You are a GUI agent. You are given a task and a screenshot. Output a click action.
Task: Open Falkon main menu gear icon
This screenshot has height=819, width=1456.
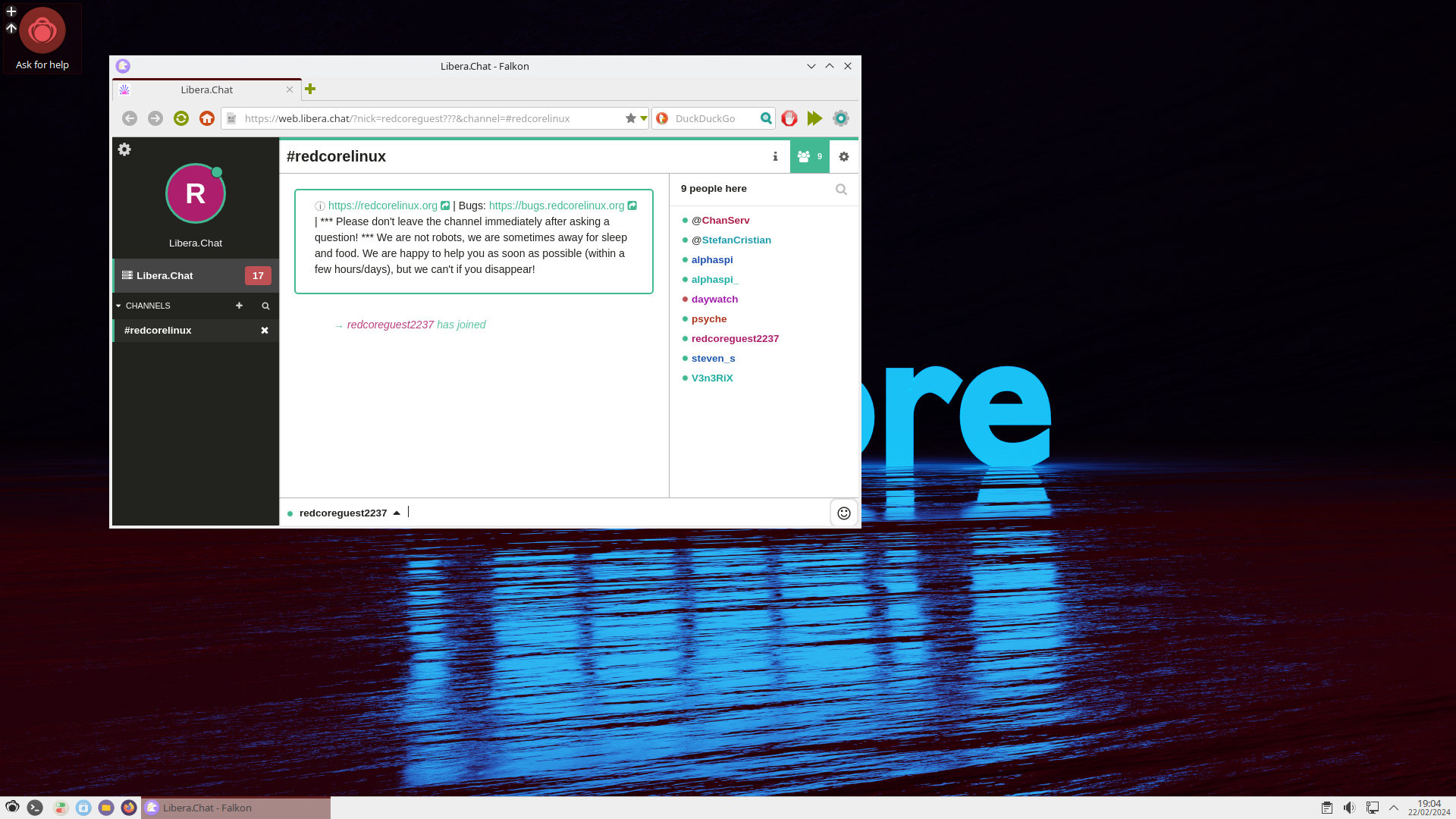tap(841, 118)
